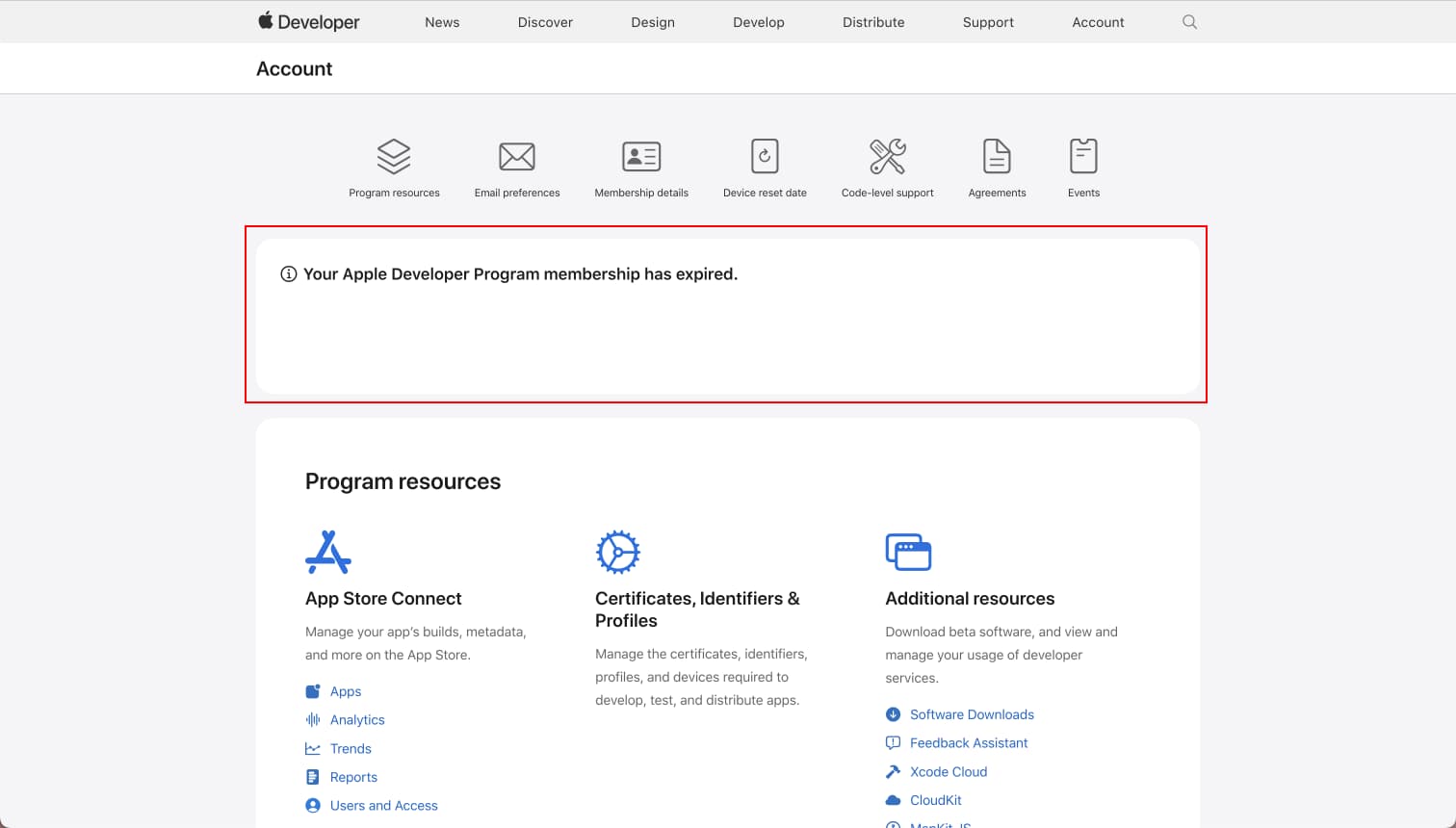Open the Program resources layers icon
Viewport: 1456px width, 828px height.
(x=394, y=156)
